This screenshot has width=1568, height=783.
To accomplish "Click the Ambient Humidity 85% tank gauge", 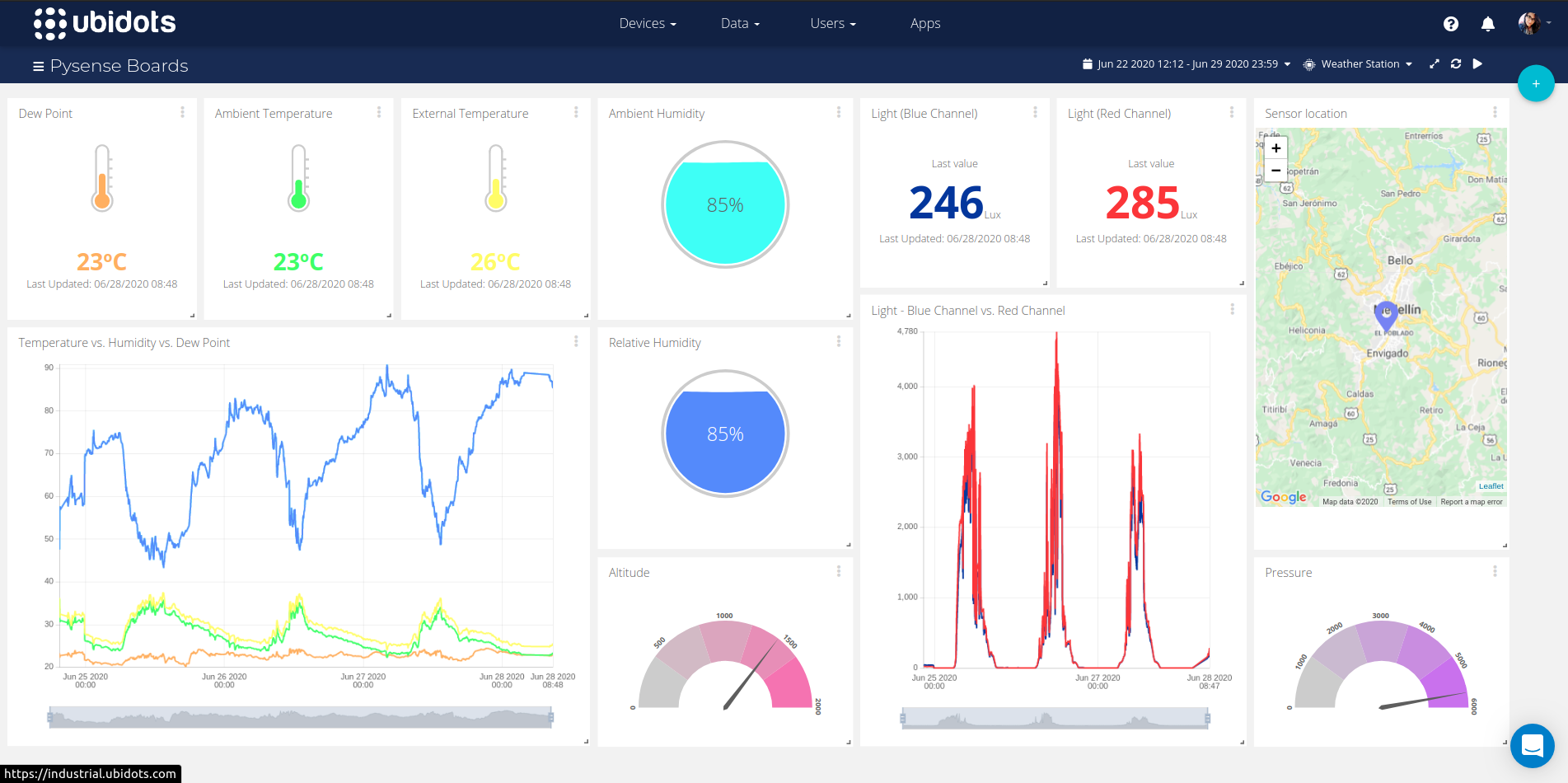I will (x=725, y=204).
